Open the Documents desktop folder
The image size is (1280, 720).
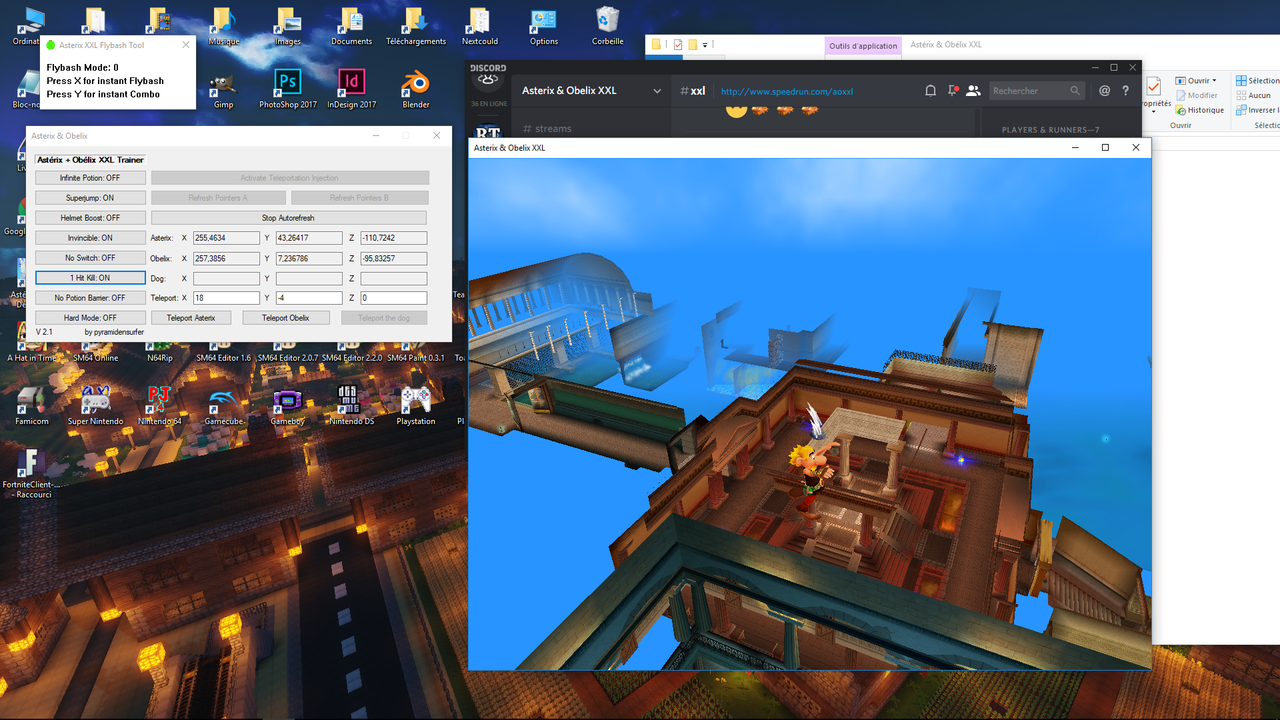[351, 26]
